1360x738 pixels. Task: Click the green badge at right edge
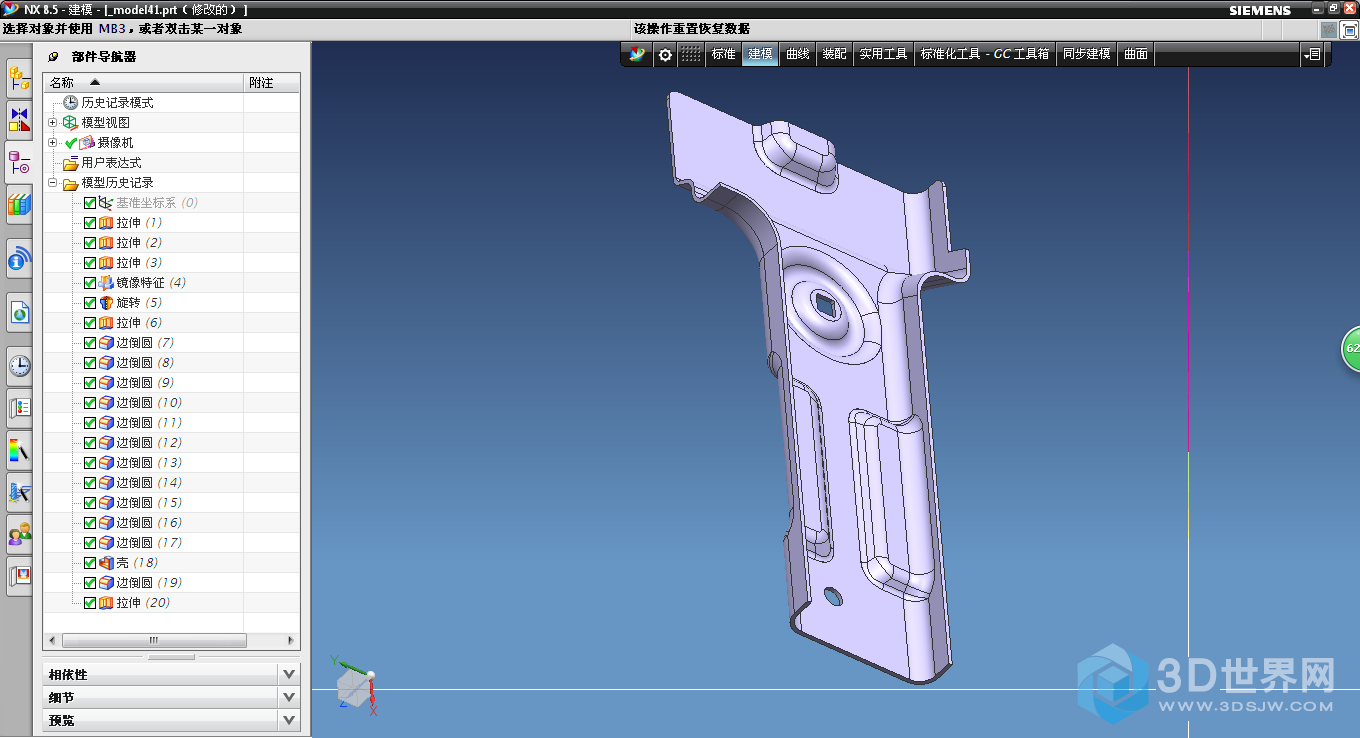tap(1351, 348)
